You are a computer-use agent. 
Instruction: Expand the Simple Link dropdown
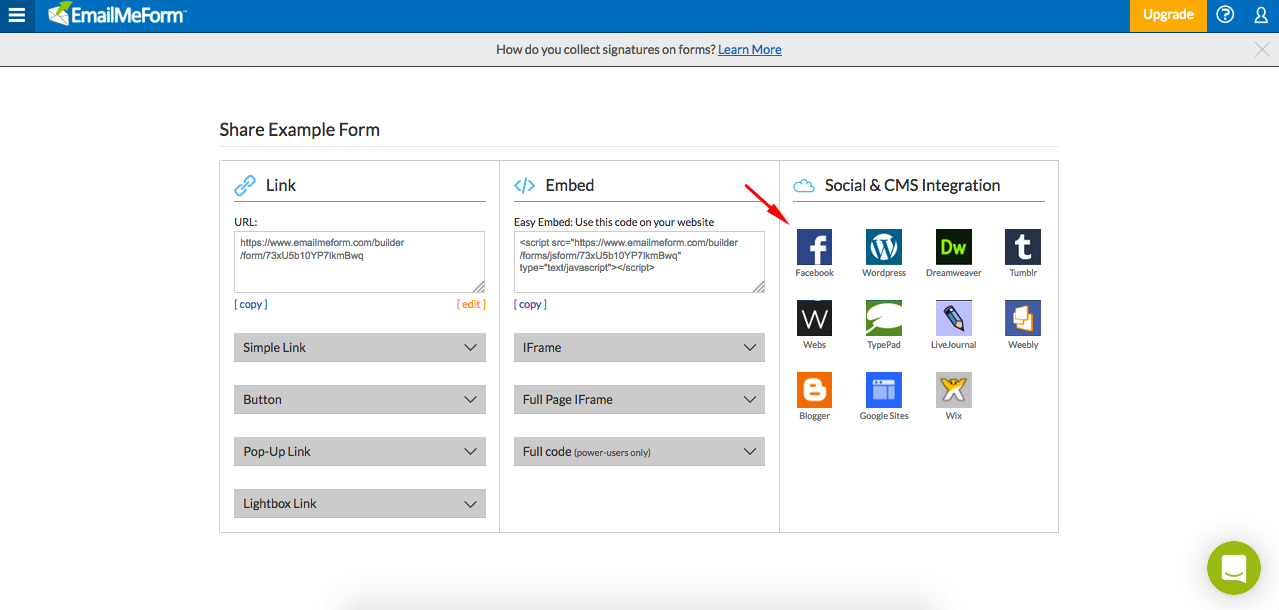tap(359, 347)
